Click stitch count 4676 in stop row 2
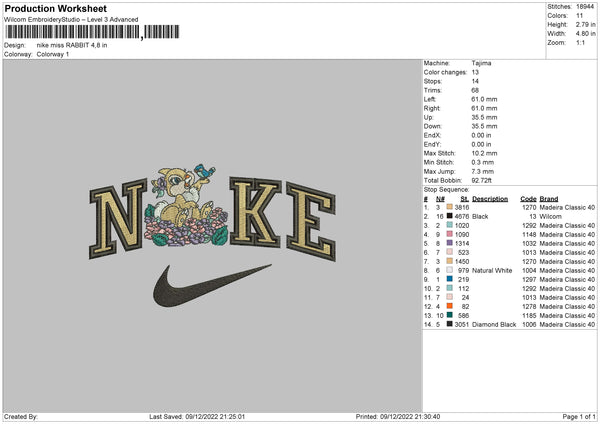This screenshot has height=424, width=600. [462, 217]
